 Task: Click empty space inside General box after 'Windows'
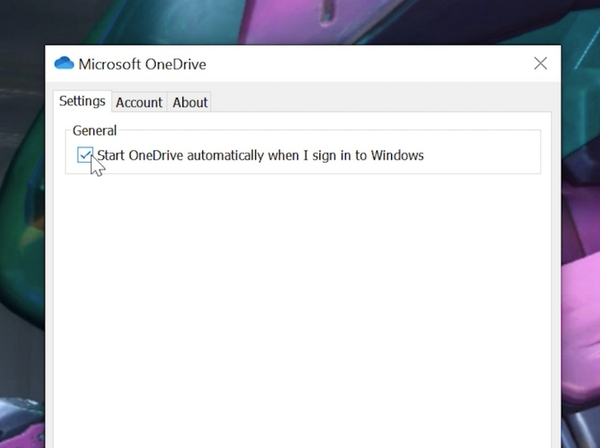tap(485, 156)
